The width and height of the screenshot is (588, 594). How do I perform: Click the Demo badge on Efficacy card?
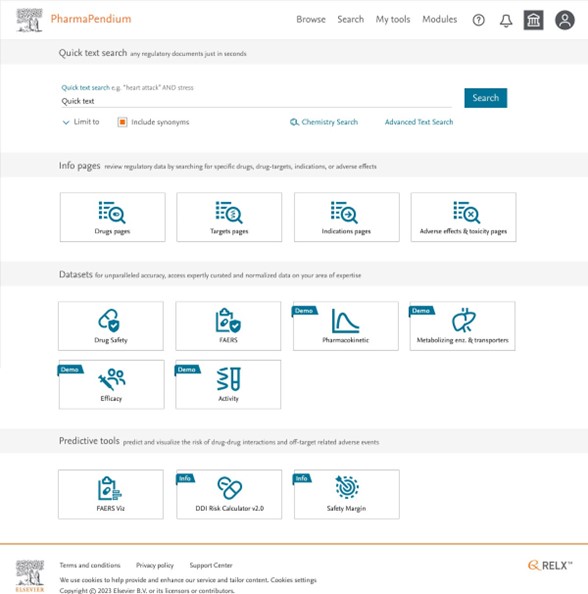pyautogui.click(x=70, y=370)
